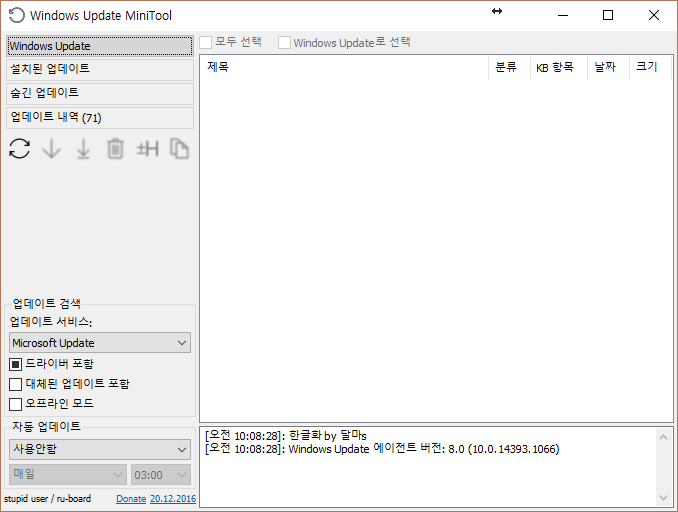678x512 pixels.
Task: Open the Microsoft Update service dropdown
Action: tap(100, 343)
